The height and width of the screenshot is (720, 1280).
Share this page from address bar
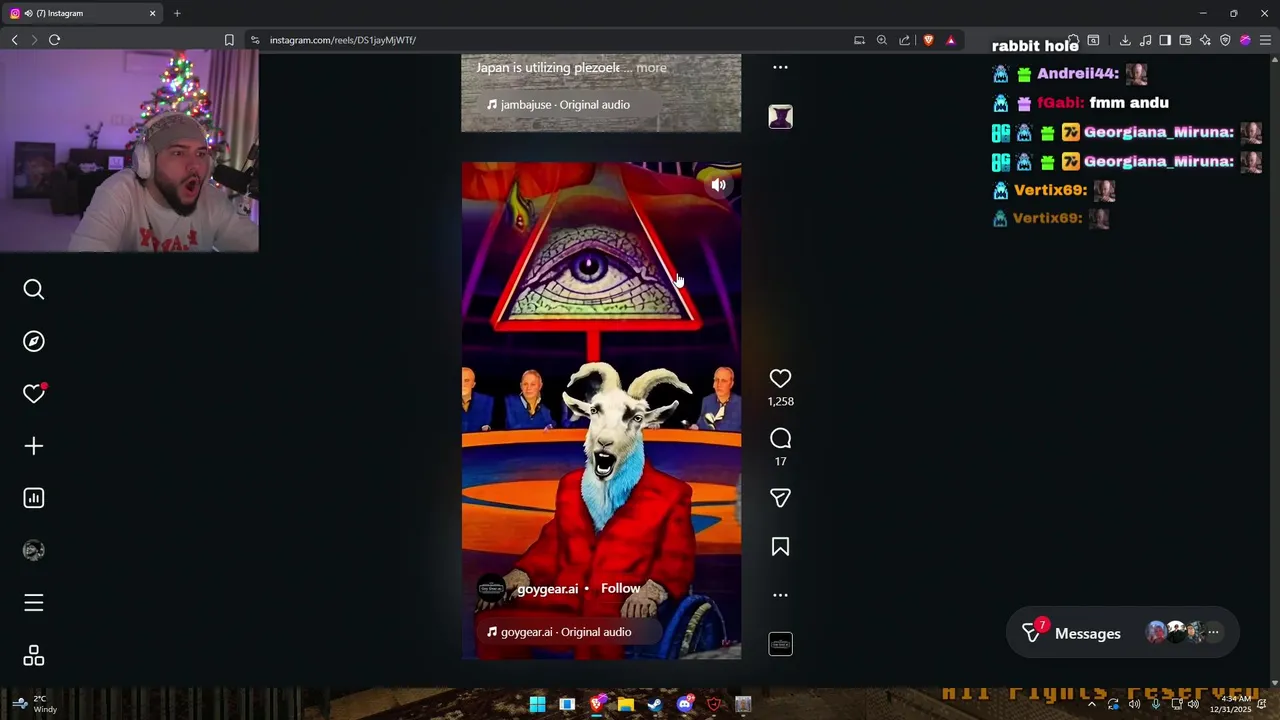click(x=904, y=40)
